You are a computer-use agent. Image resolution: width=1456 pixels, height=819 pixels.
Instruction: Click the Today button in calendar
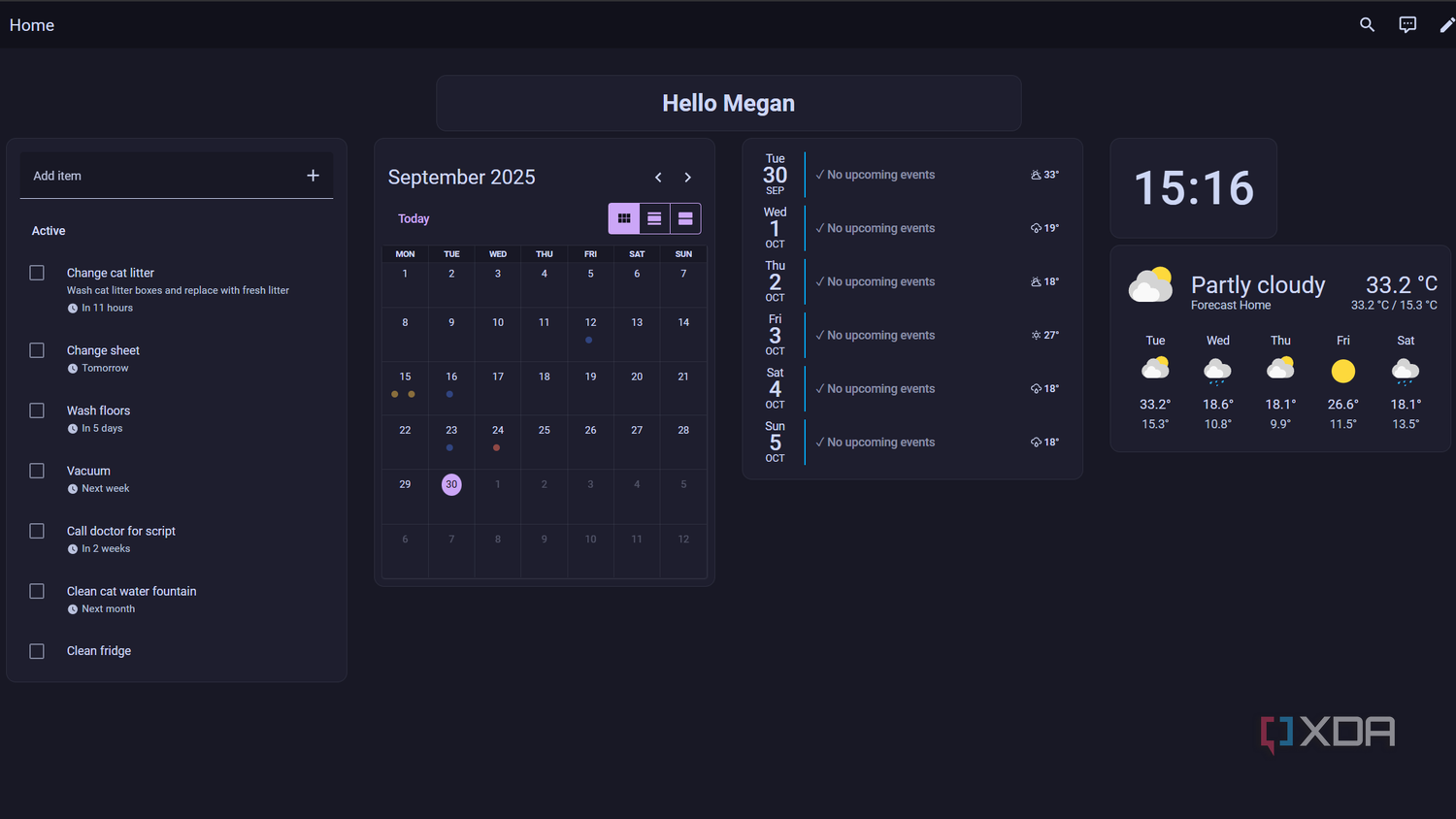pyautogui.click(x=414, y=219)
